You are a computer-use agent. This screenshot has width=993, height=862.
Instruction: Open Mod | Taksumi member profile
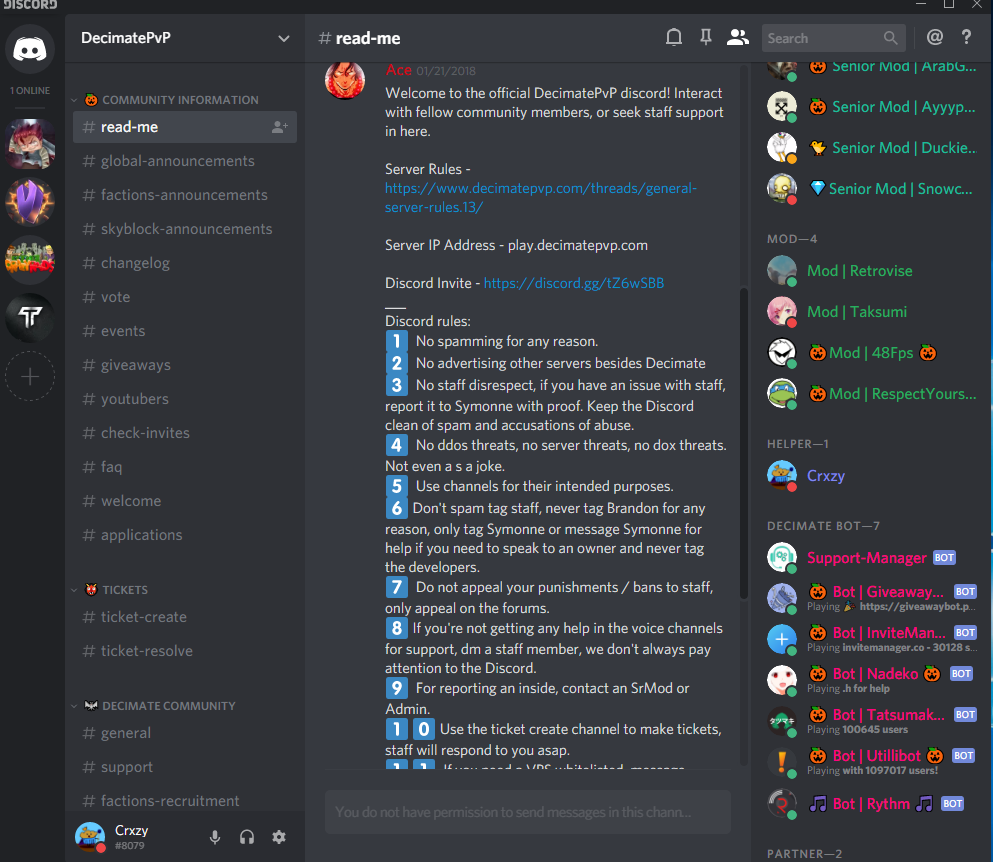tap(871, 312)
